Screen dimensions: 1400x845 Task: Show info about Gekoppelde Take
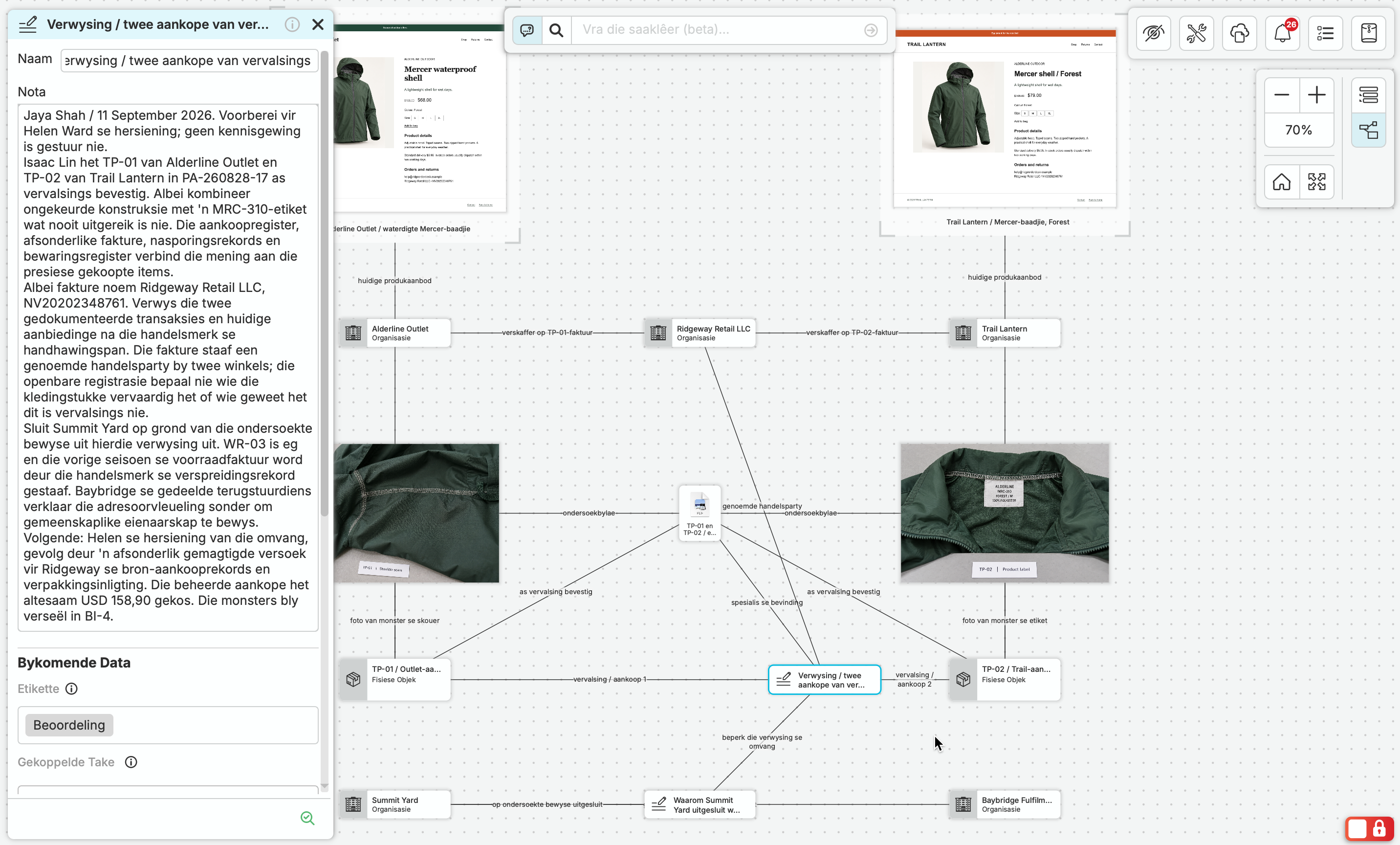[x=131, y=761]
